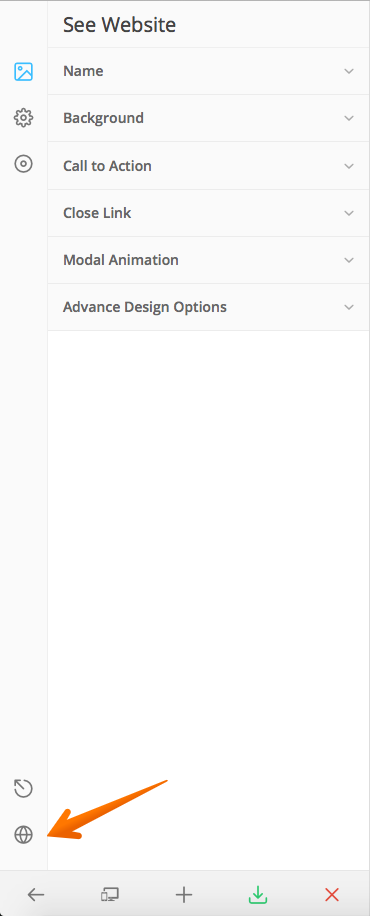Viewport: 370px width, 916px height.
Task: Click the plus add icon
Action: (184, 894)
